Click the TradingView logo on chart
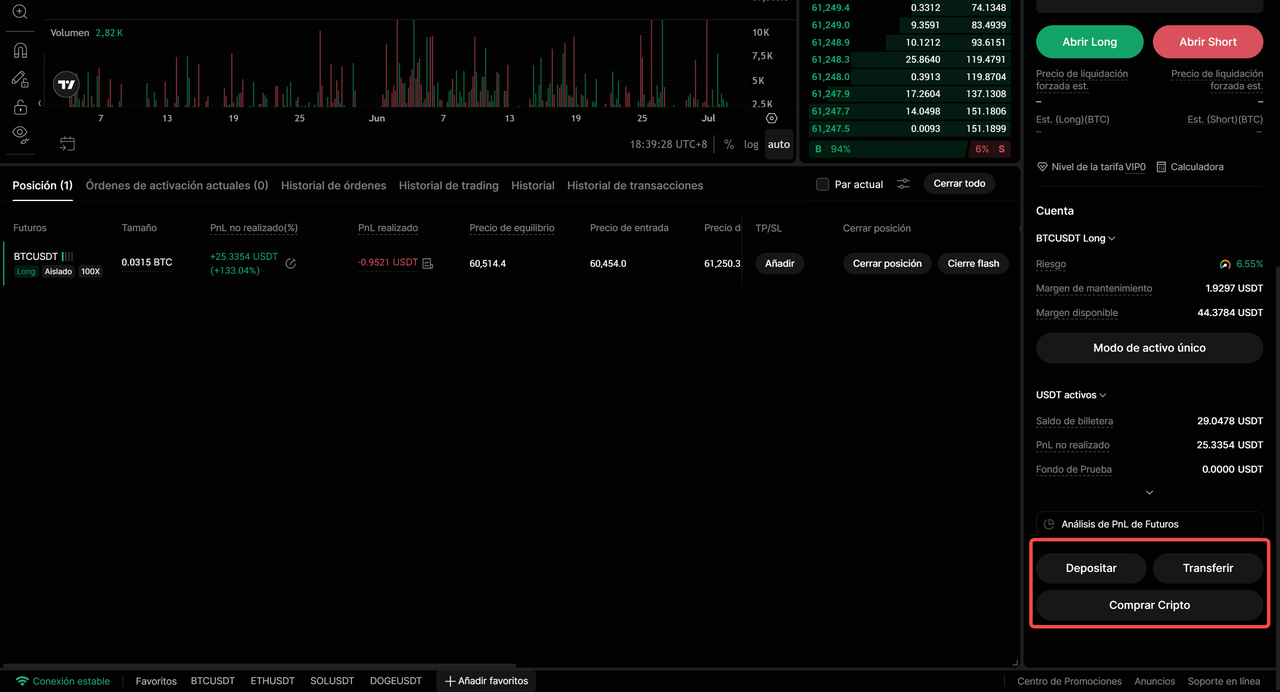This screenshot has width=1280, height=692. [x=66, y=85]
